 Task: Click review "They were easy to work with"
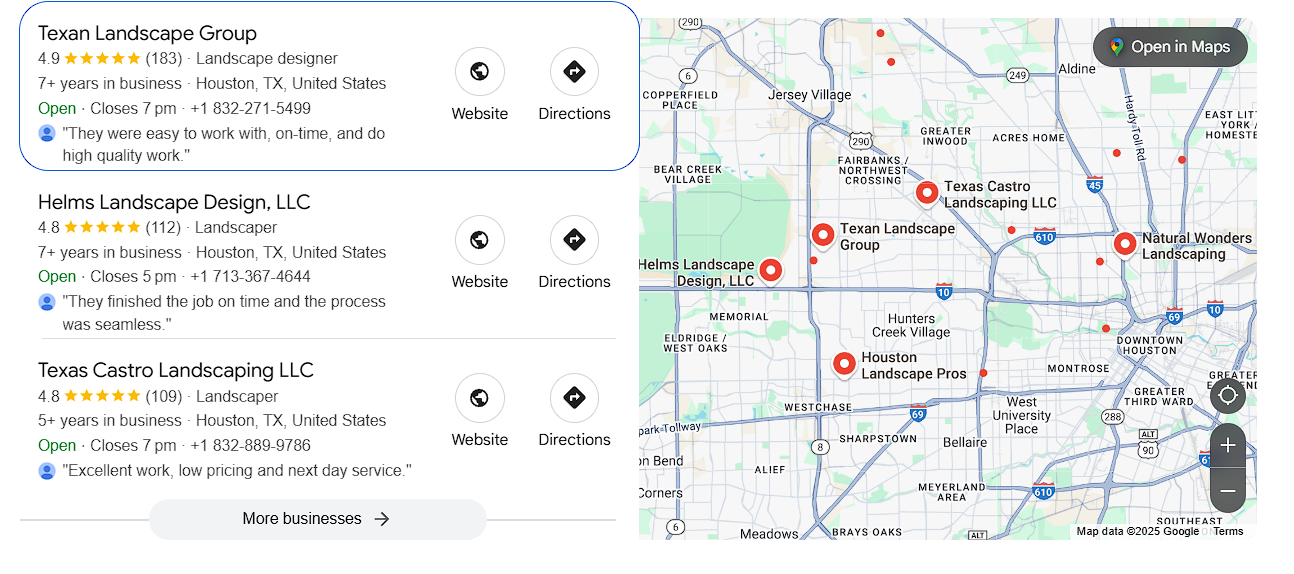click(x=224, y=144)
